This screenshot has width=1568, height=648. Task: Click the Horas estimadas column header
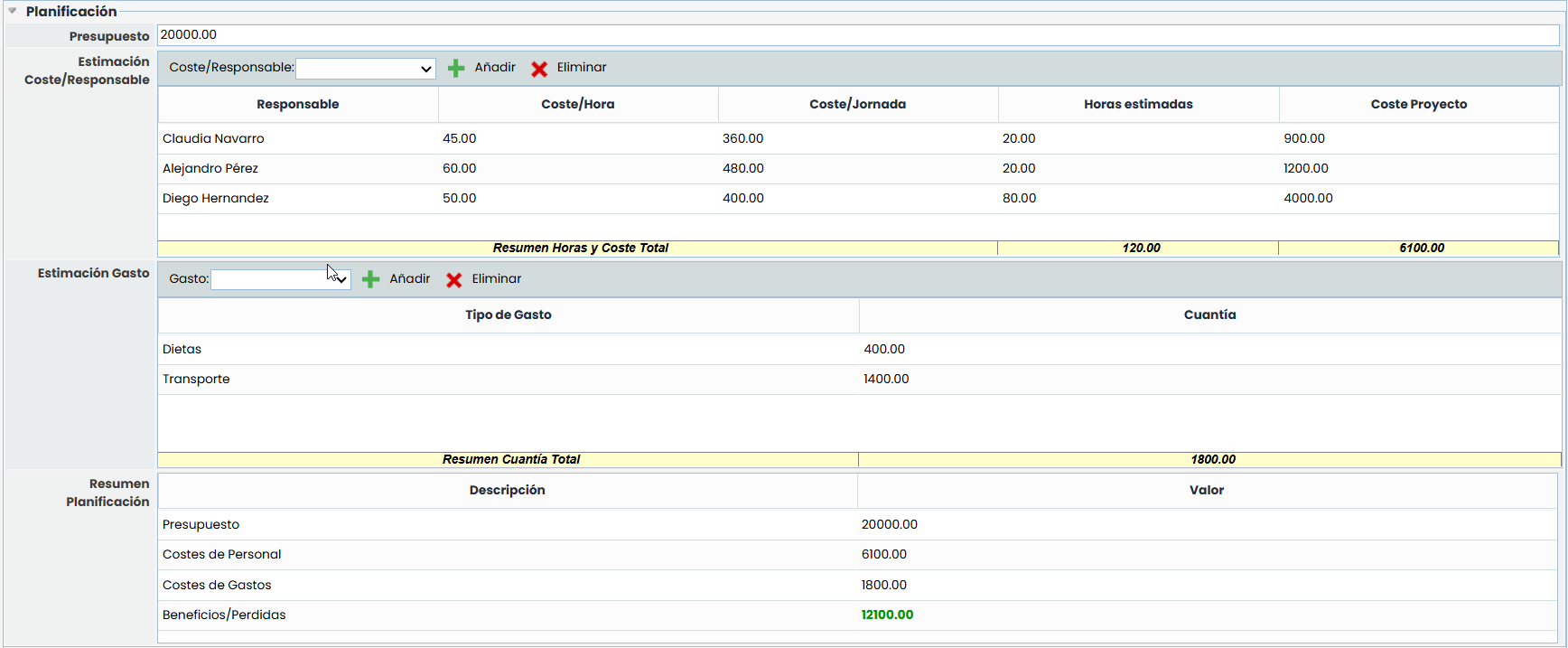tap(1138, 105)
